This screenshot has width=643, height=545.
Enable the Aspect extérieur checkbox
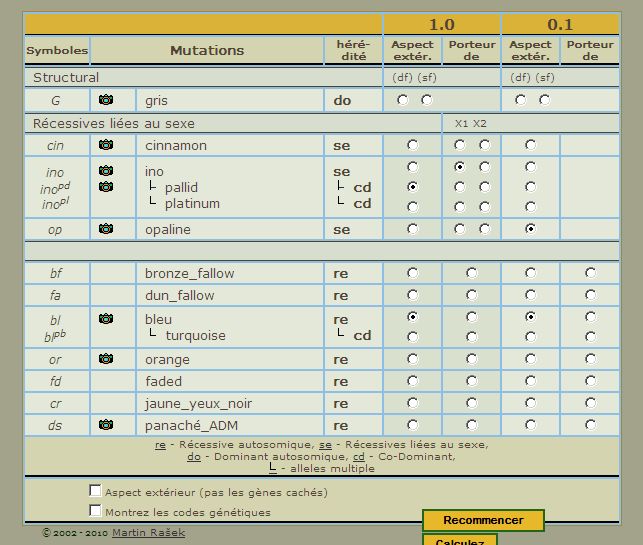tap(95, 491)
